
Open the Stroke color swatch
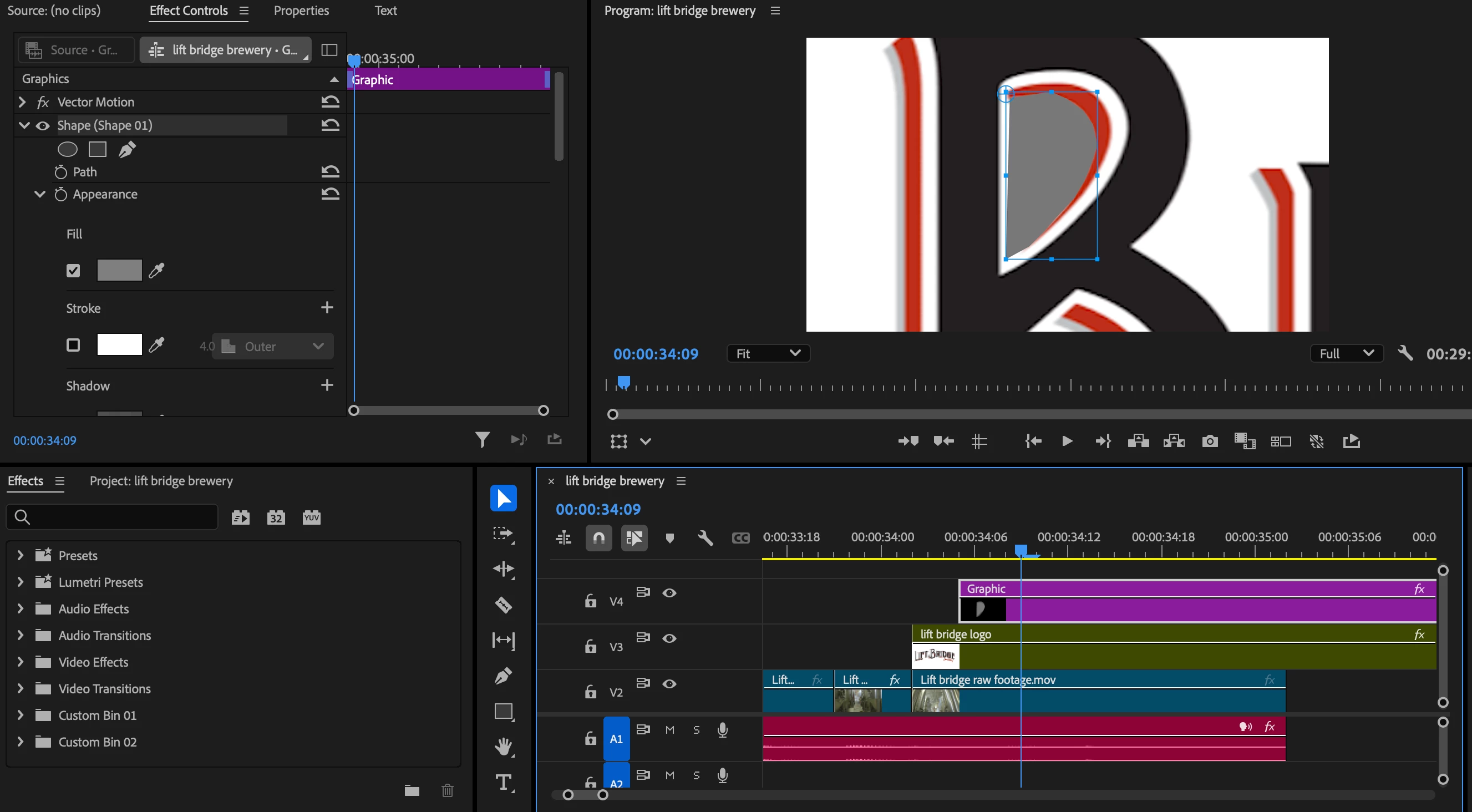pyautogui.click(x=119, y=344)
